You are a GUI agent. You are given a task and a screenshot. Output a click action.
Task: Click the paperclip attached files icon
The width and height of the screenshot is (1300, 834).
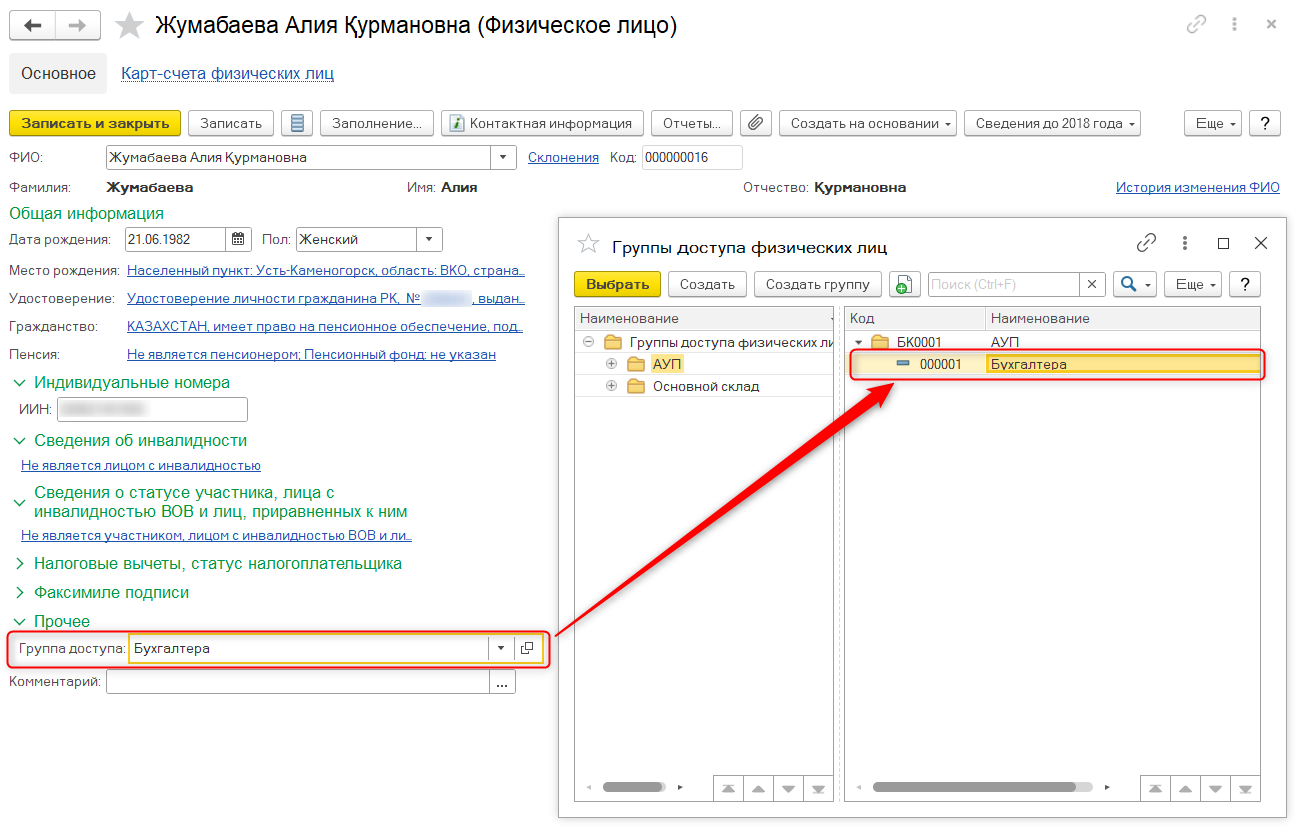click(756, 123)
